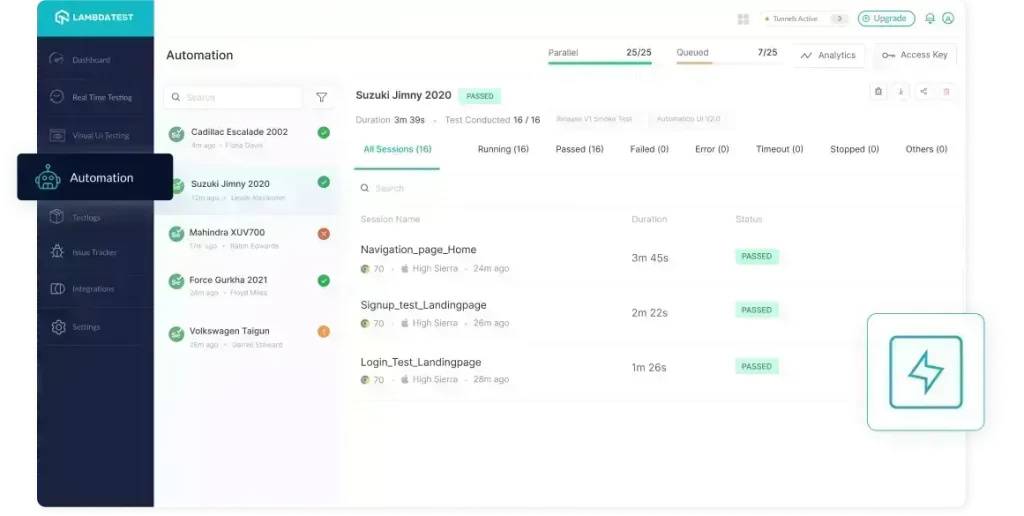Image resolution: width=1024 pixels, height=516 pixels.
Task: Switch to Running (16) tab
Action: (503, 150)
